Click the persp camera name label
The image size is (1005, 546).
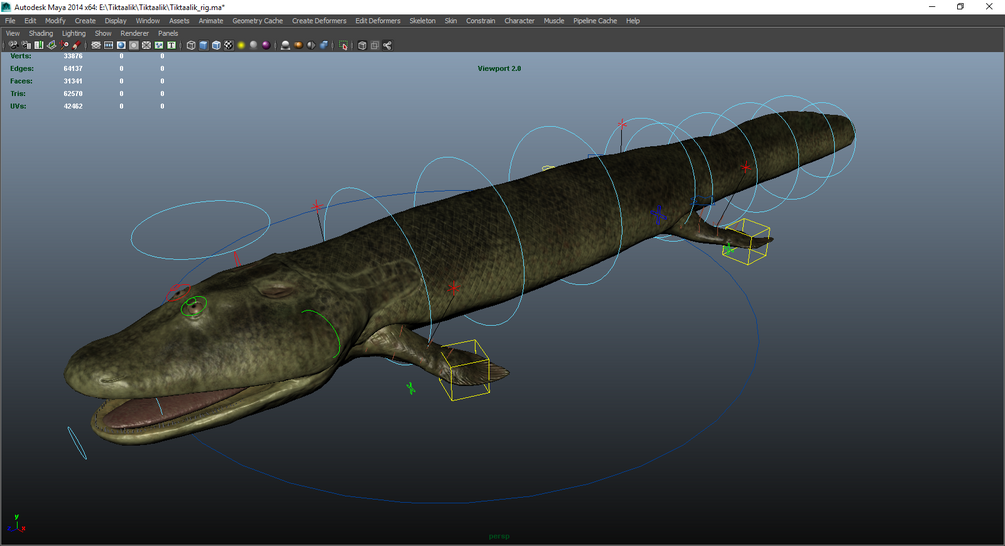point(499,536)
